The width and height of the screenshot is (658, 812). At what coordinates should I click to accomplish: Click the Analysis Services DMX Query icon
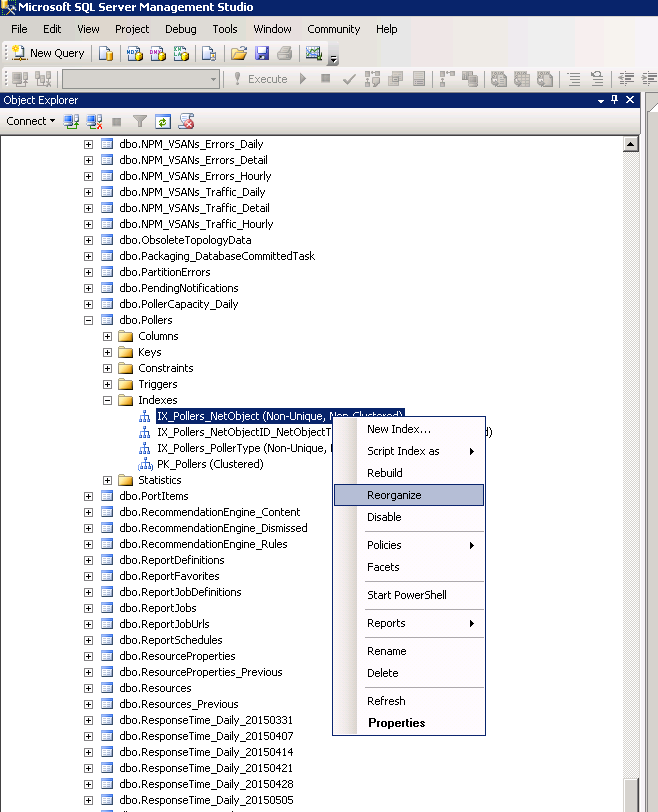point(157,53)
